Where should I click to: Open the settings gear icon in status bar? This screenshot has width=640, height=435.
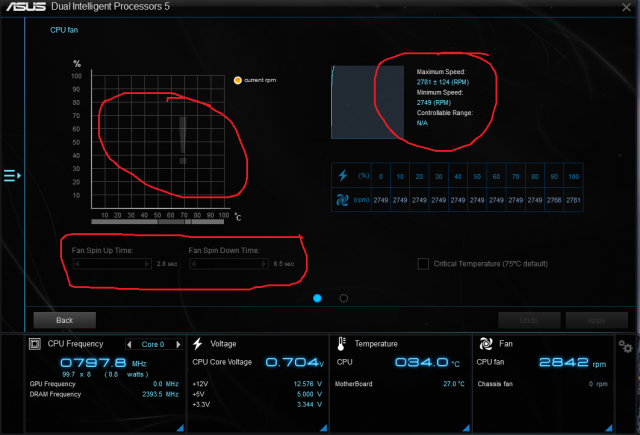(625, 346)
